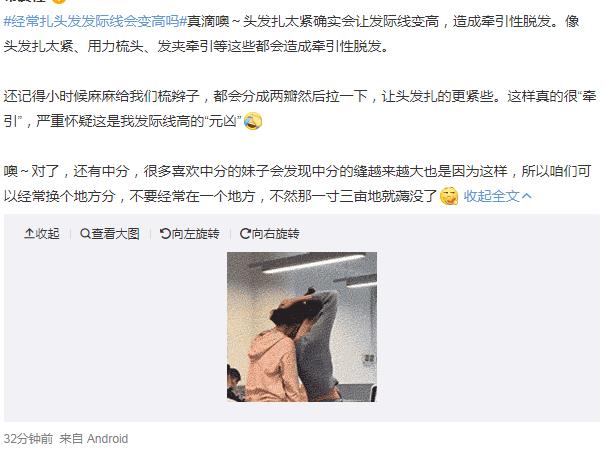The height and width of the screenshot is (468, 605).
Task: Click the clockwise rotate-right arrow icon
Action: click(x=245, y=233)
